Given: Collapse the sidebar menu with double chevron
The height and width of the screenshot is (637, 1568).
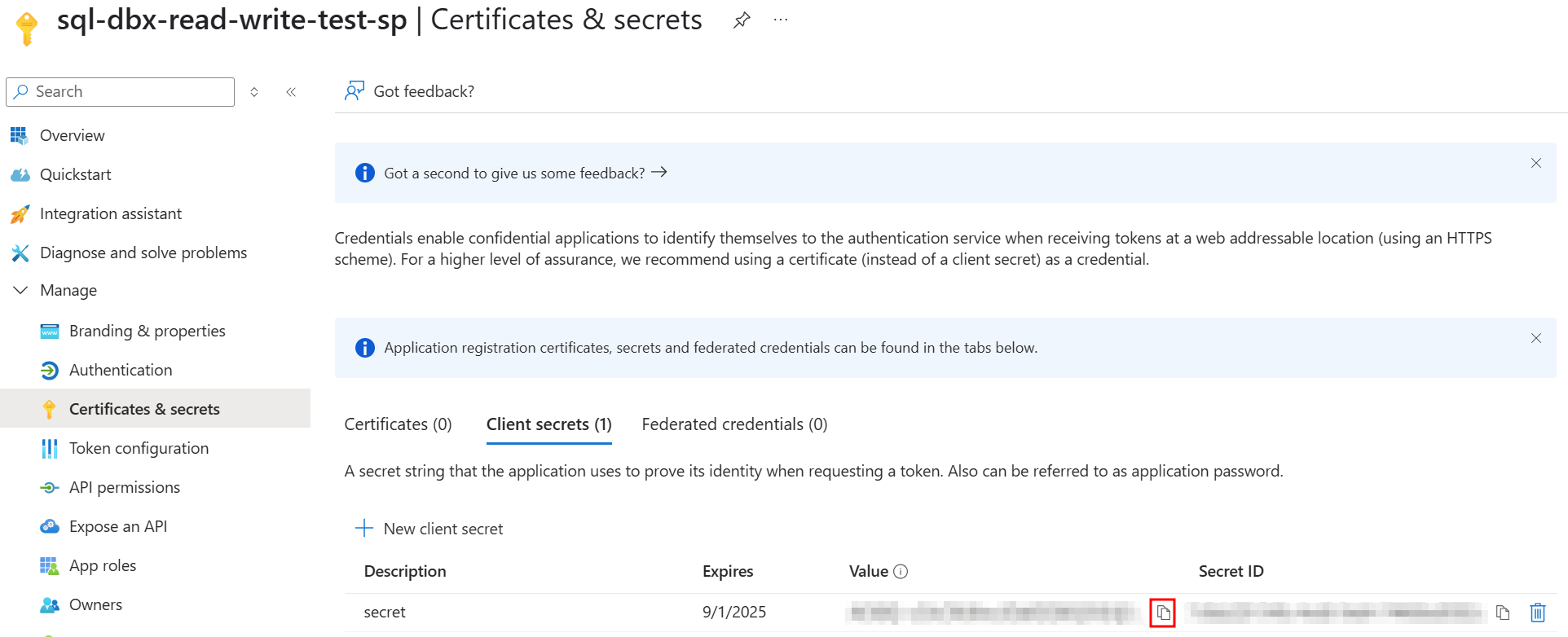Looking at the screenshot, I should click(x=291, y=92).
